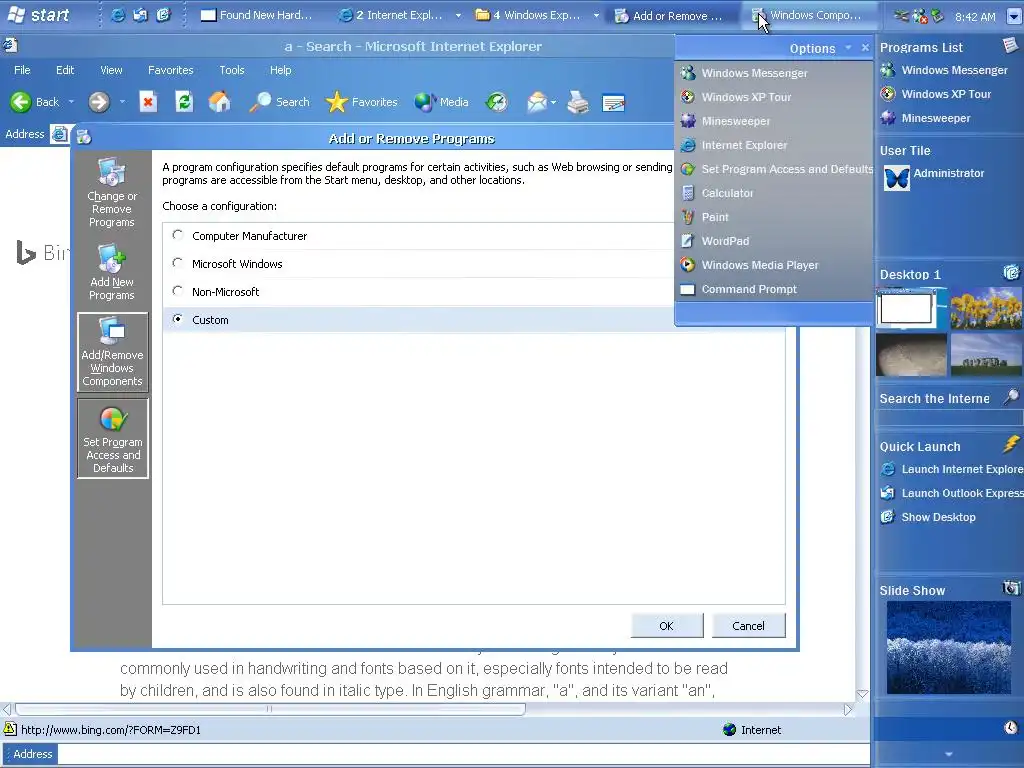The width and height of the screenshot is (1024, 768).
Task: Refresh the page using the green arrows icon
Action: 184,102
